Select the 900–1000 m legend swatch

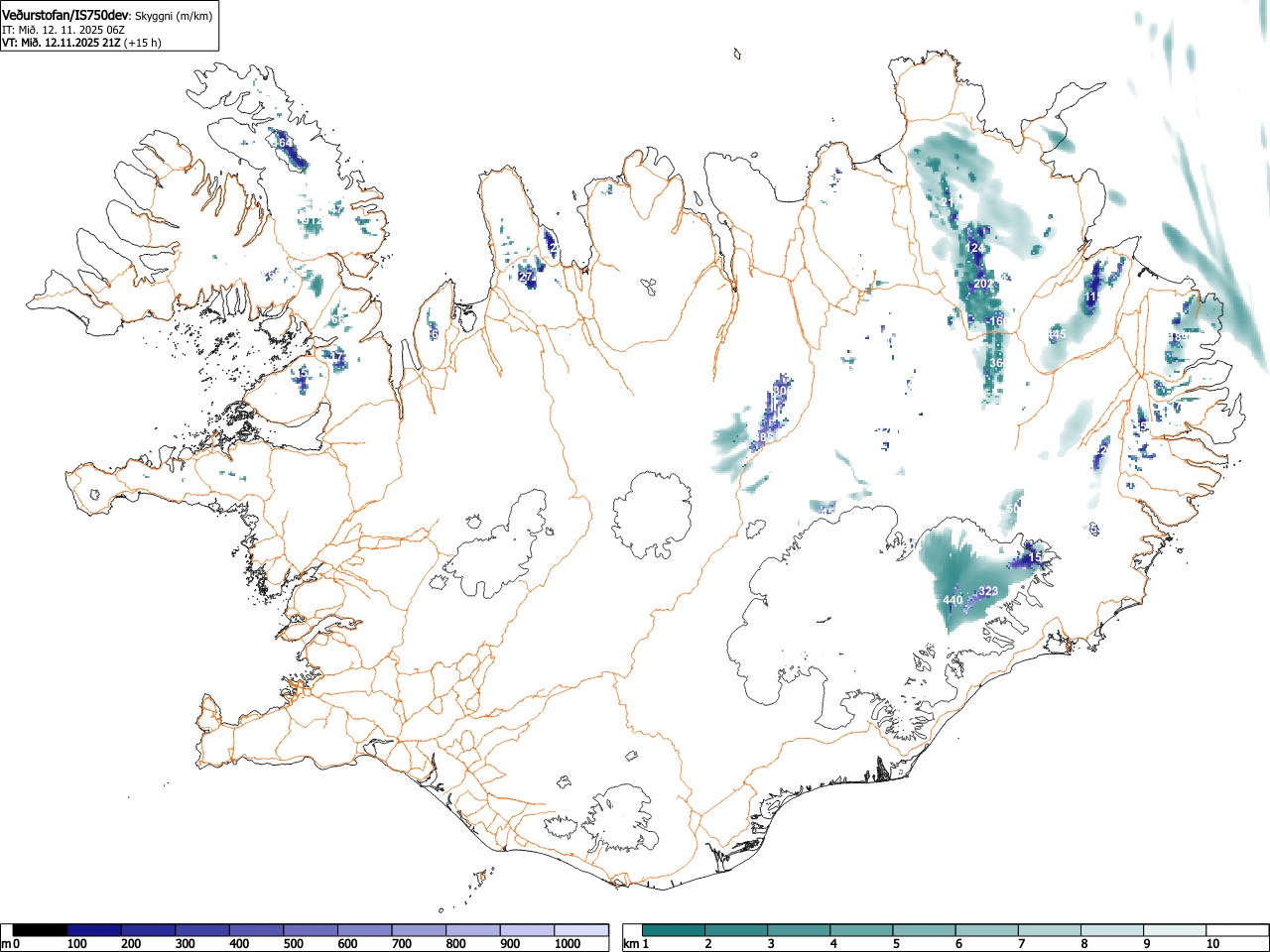point(527,930)
